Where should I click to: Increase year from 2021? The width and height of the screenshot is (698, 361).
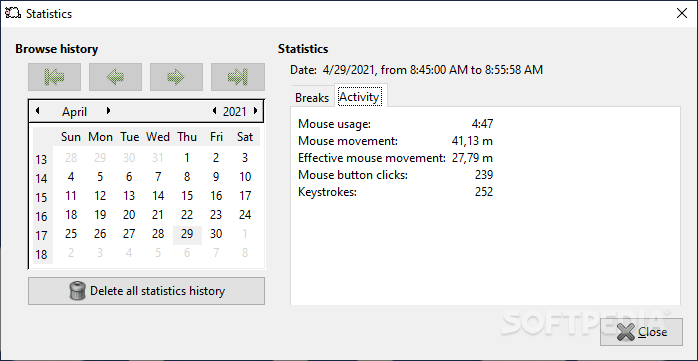[256, 111]
